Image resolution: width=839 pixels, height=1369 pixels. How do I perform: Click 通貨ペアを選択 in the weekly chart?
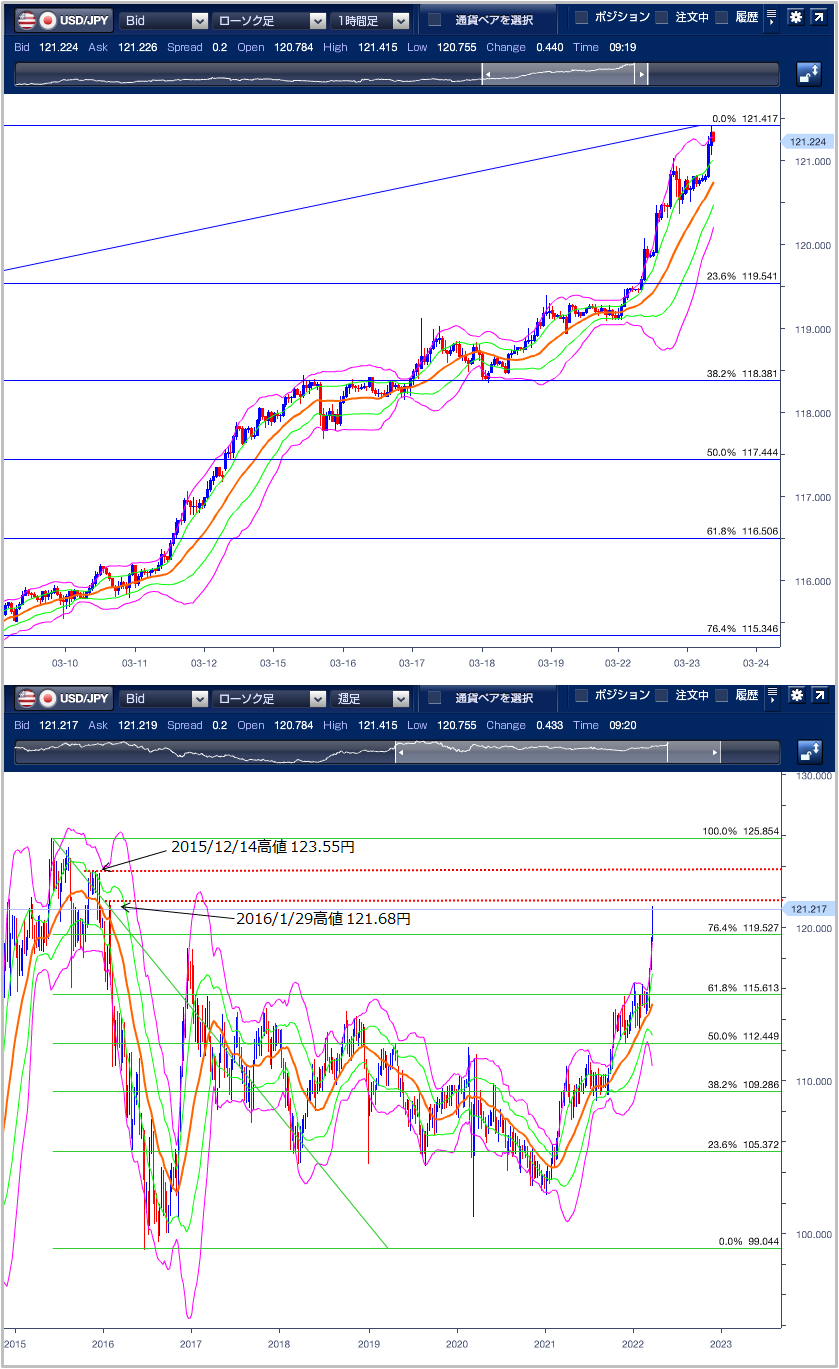(481, 698)
